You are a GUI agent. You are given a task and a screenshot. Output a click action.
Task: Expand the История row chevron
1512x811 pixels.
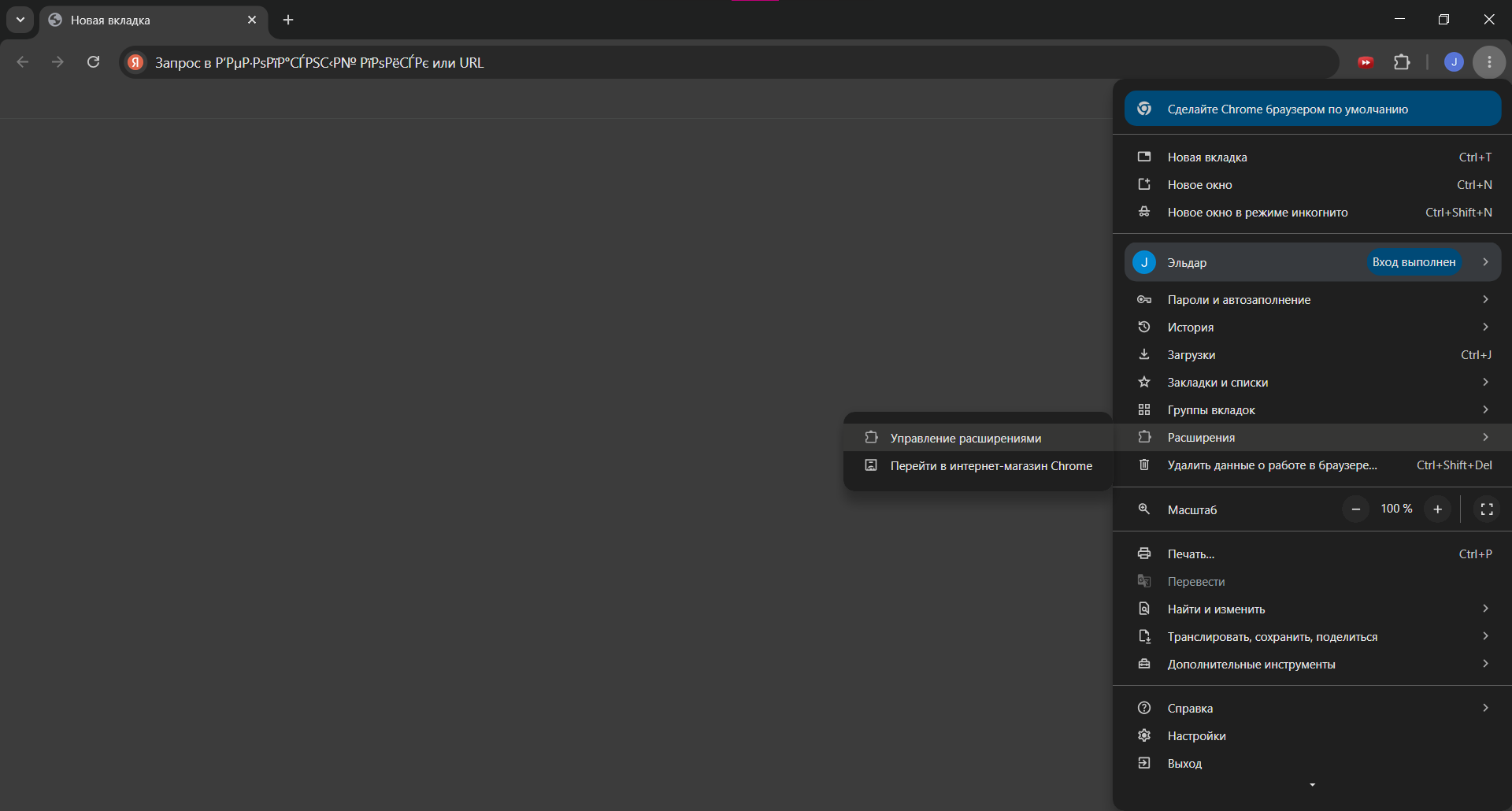(1485, 327)
